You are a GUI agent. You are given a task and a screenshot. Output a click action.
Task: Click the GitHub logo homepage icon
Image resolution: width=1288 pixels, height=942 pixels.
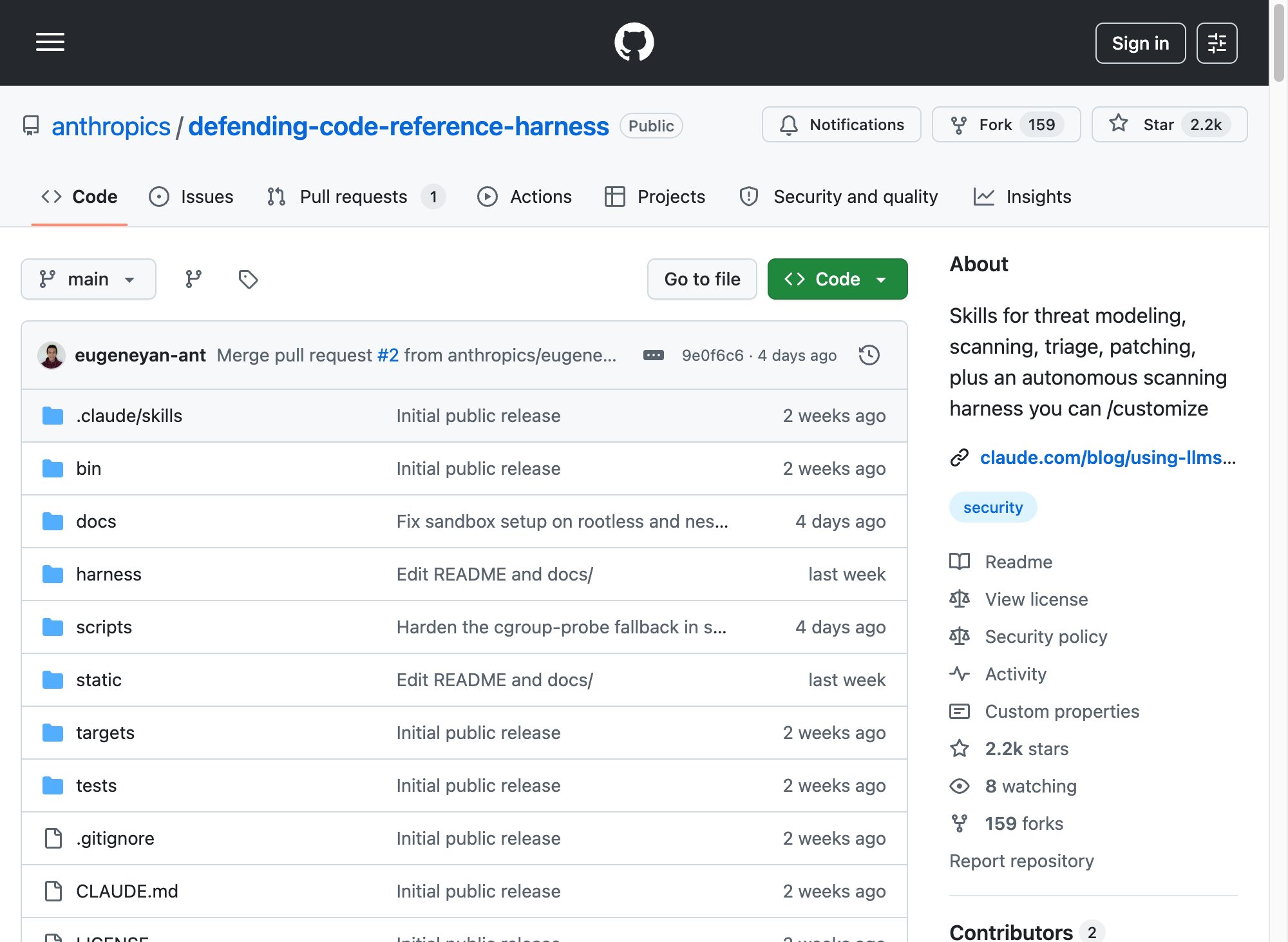click(634, 43)
